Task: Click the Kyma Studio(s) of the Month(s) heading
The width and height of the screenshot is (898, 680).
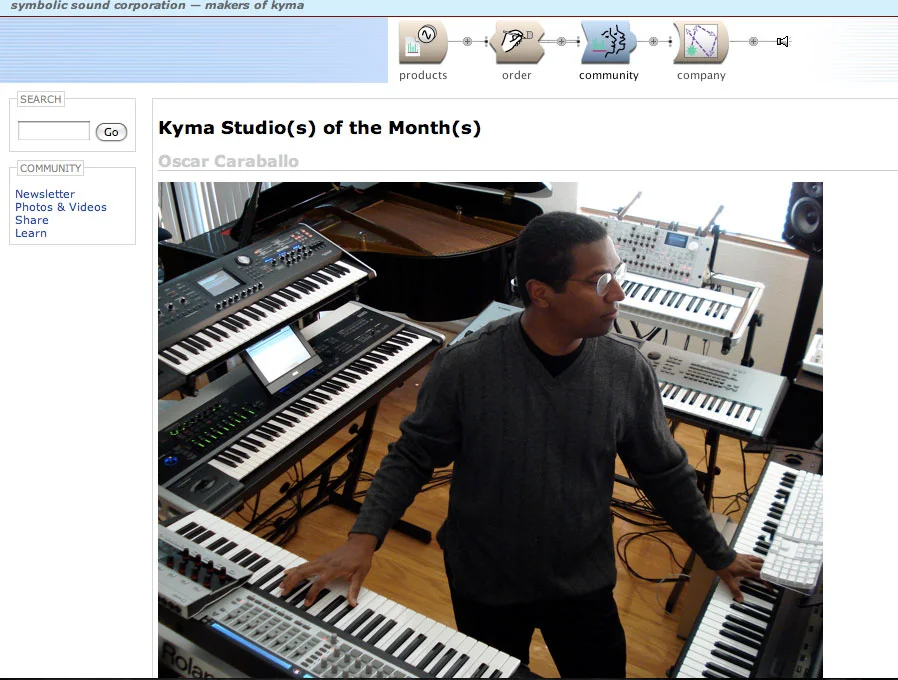Action: (x=320, y=128)
